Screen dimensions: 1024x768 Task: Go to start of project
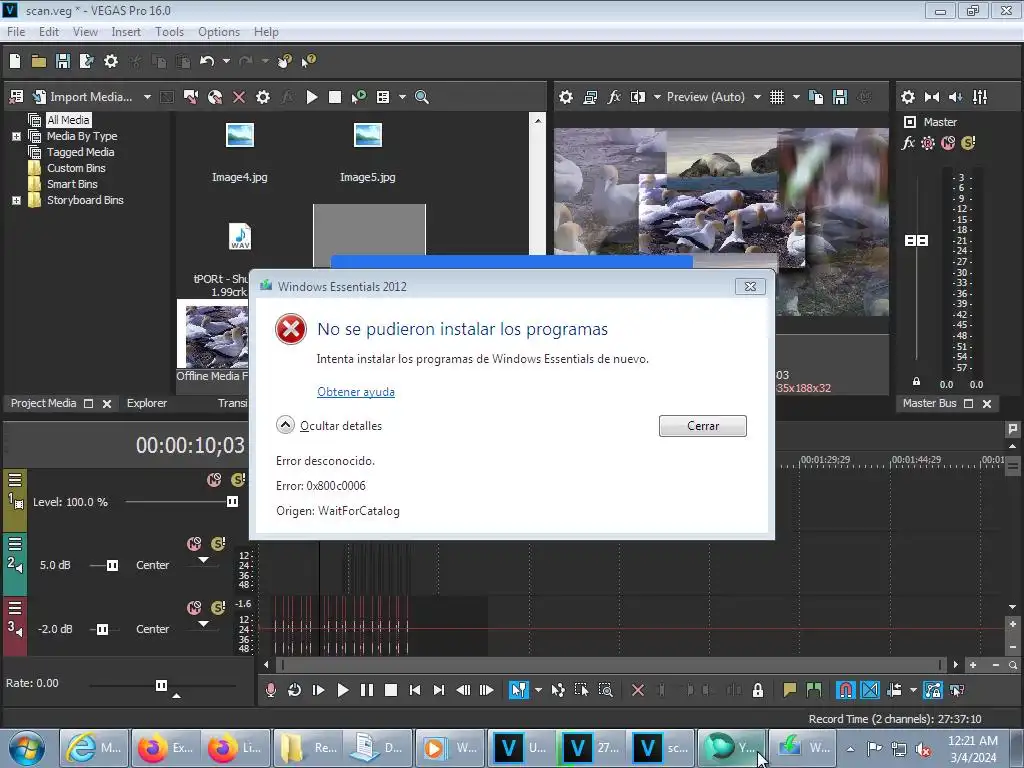415,690
